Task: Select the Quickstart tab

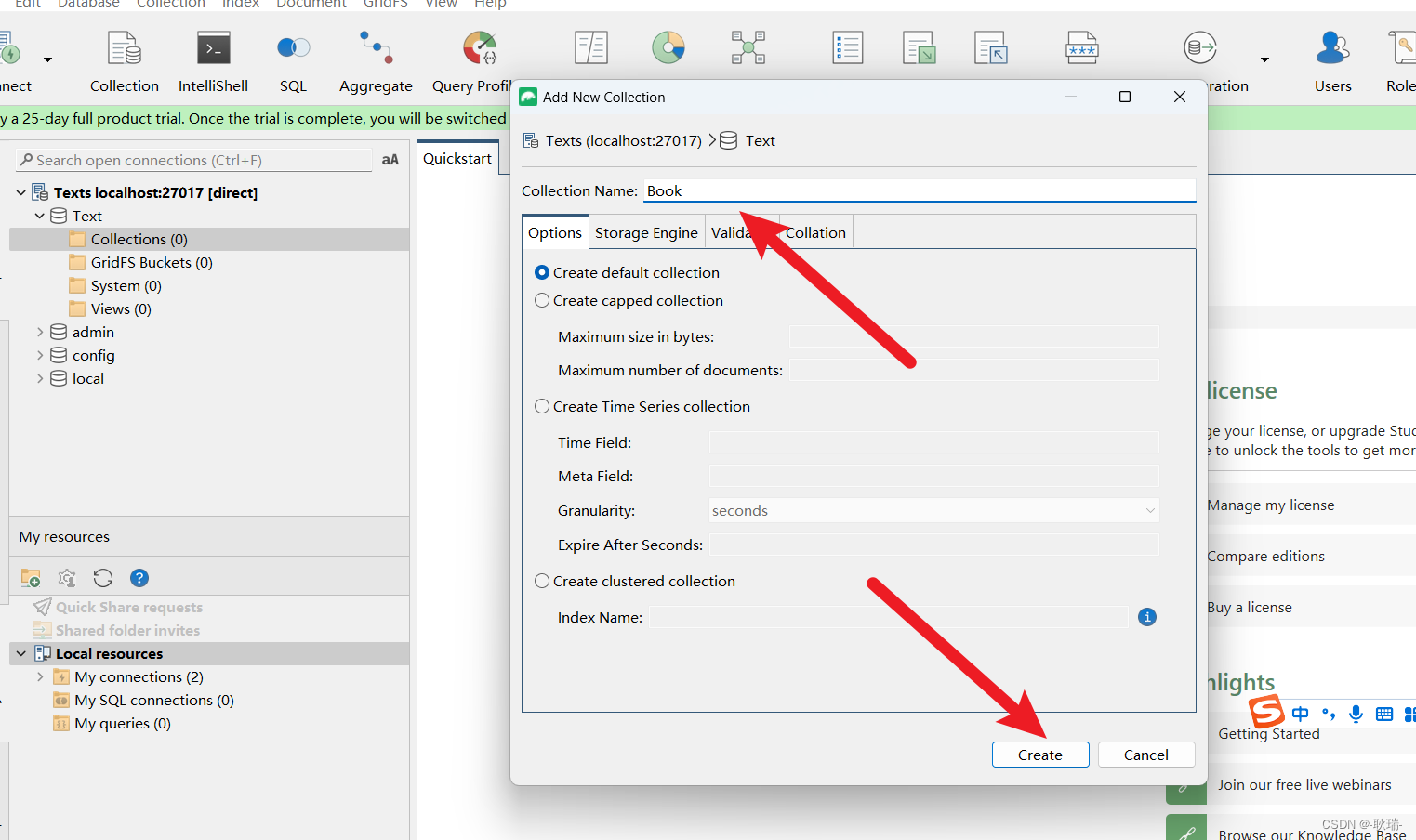Action: (x=457, y=158)
